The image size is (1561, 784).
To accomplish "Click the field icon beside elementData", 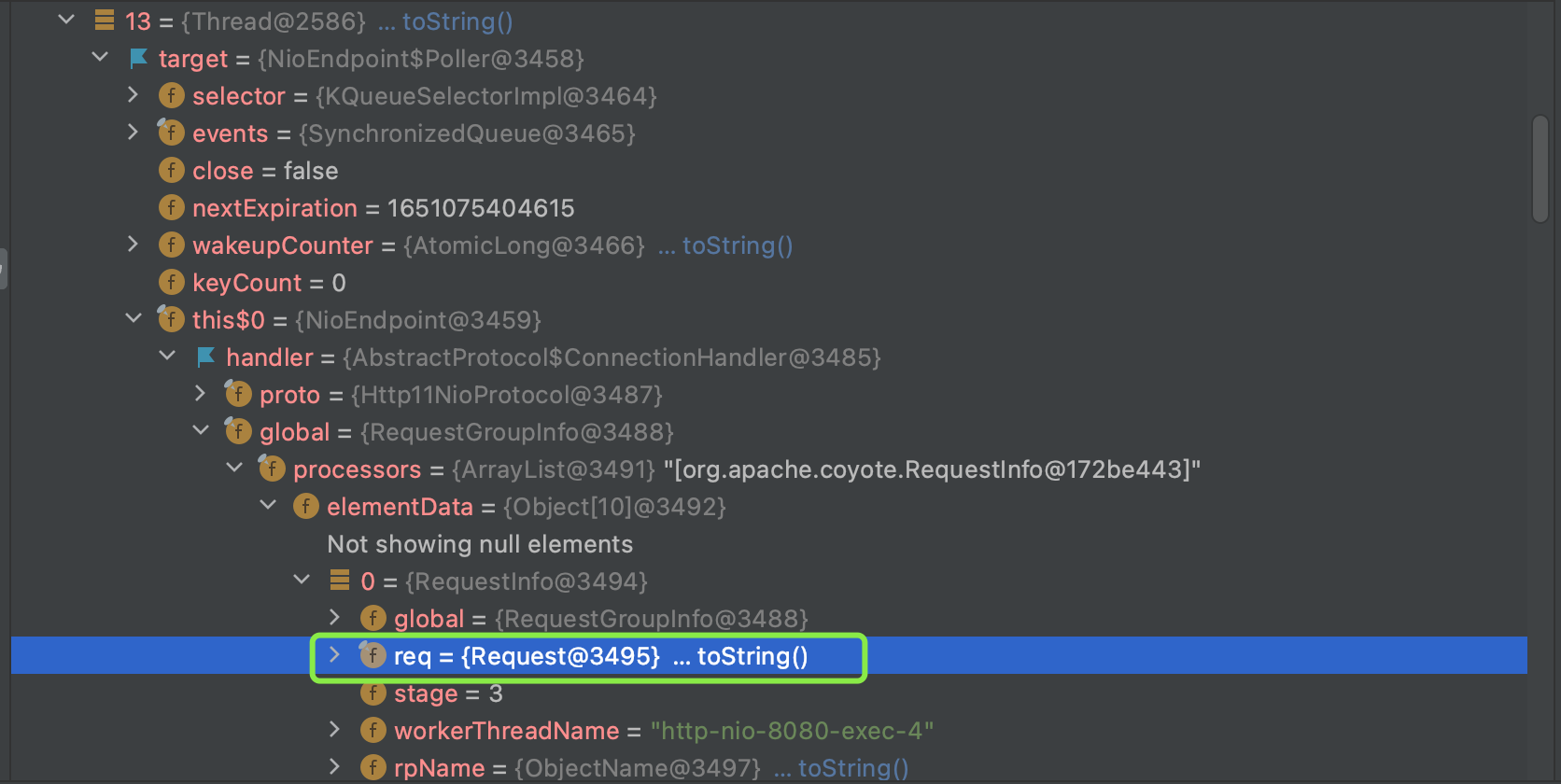I will pos(306,506).
